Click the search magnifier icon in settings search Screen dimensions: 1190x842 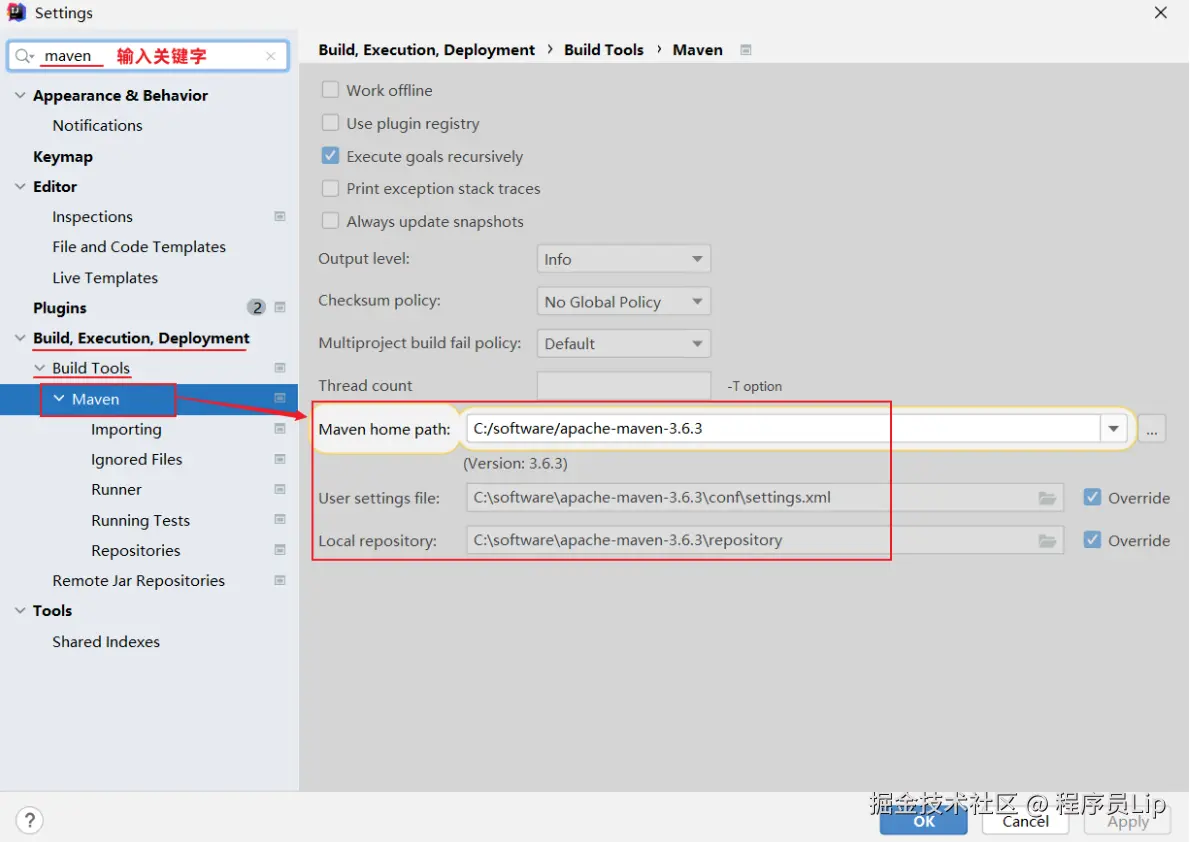(24, 55)
